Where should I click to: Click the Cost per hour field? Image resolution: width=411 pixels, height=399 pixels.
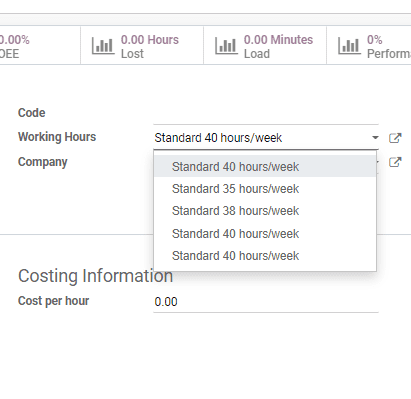[266, 302]
